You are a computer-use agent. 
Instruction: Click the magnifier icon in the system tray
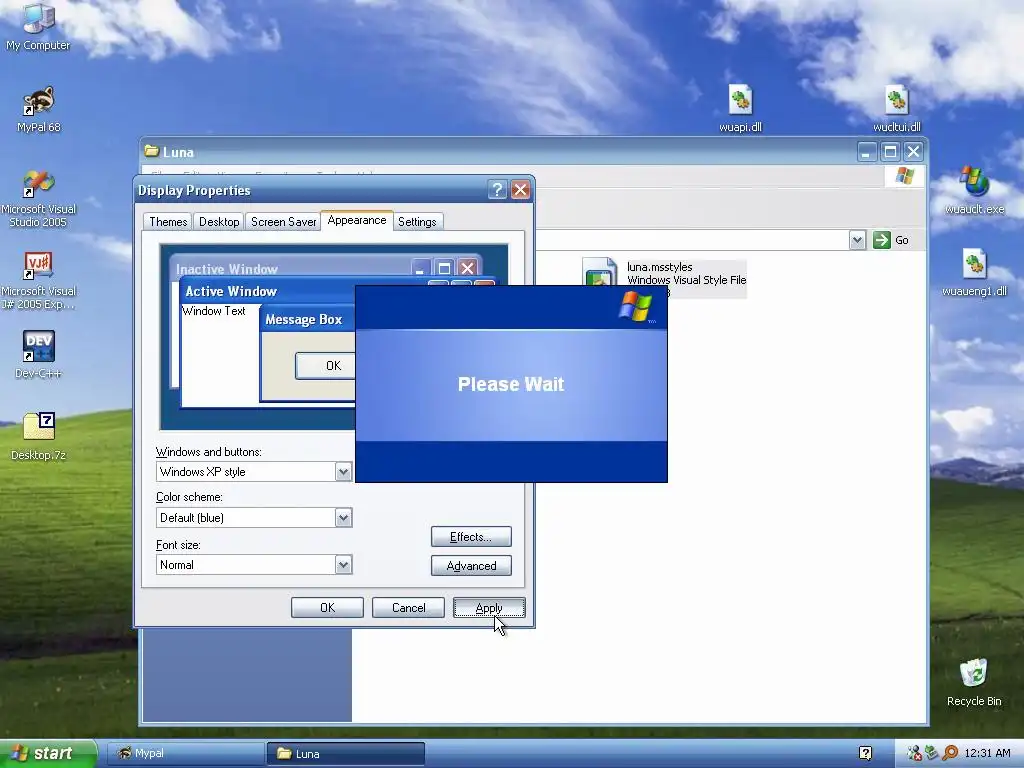[950, 753]
